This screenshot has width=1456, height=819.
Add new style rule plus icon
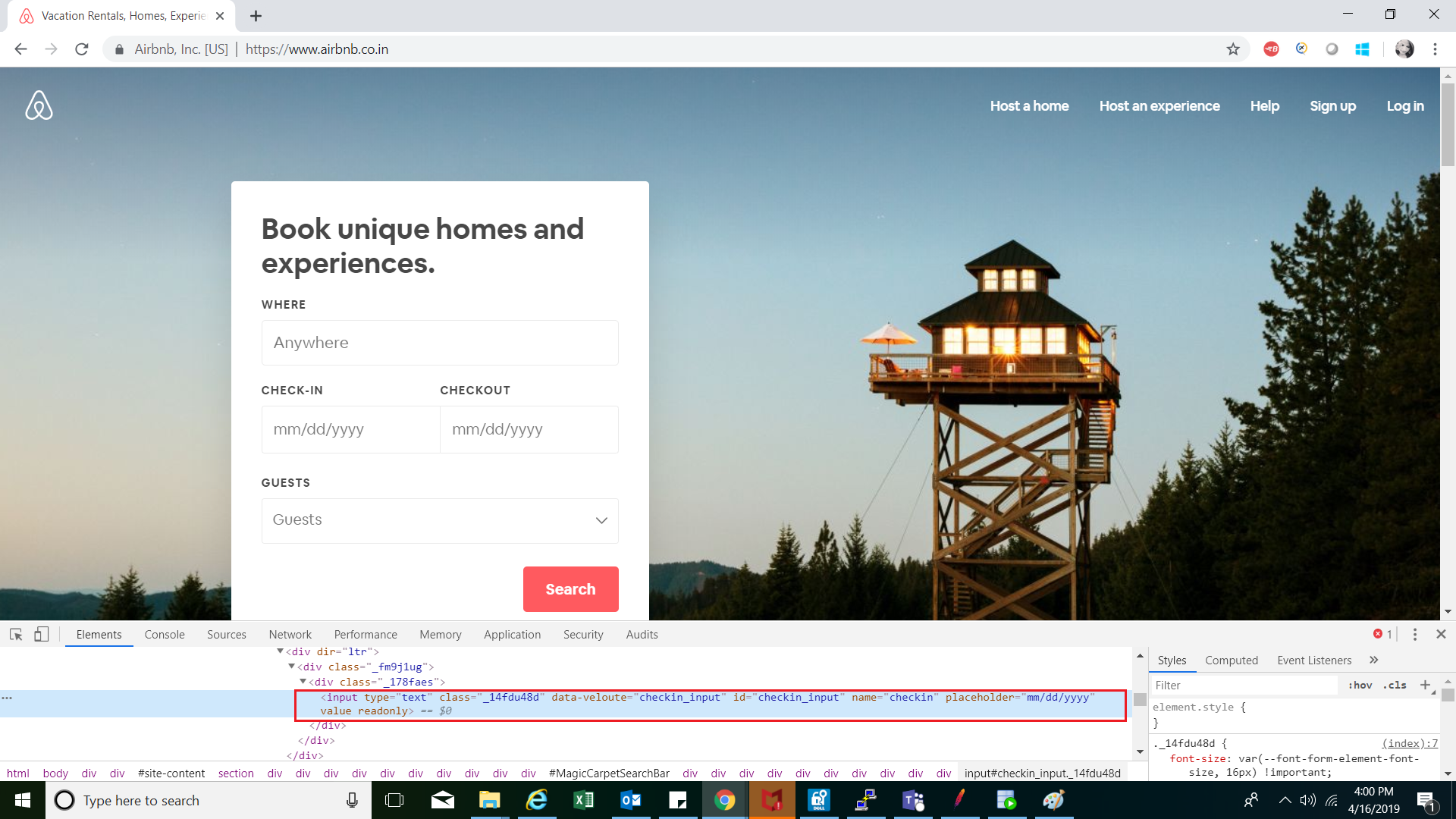1425,685
